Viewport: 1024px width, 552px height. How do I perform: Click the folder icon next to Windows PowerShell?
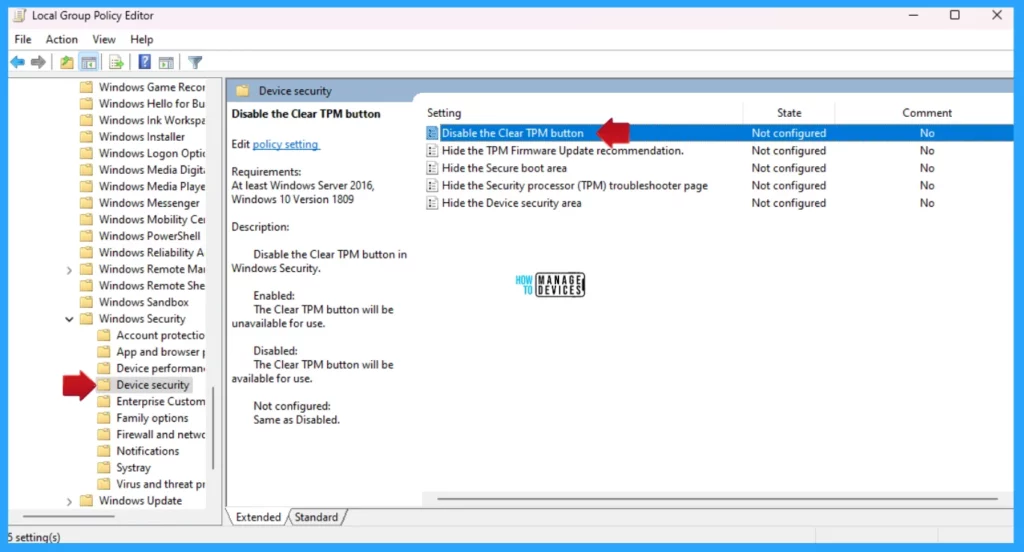pos(86,236)
